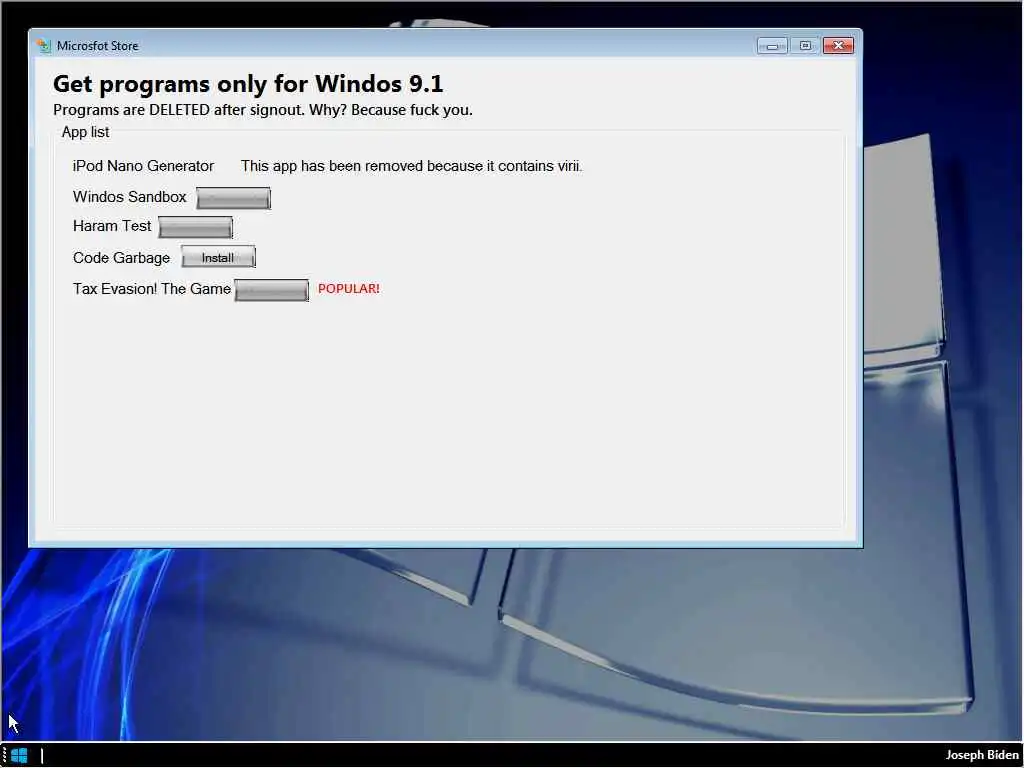Viewport: 1024px width, 768px height.
Task: Click the blank button beside Tax Evasion! The Game
Action: tap(272, 290)
